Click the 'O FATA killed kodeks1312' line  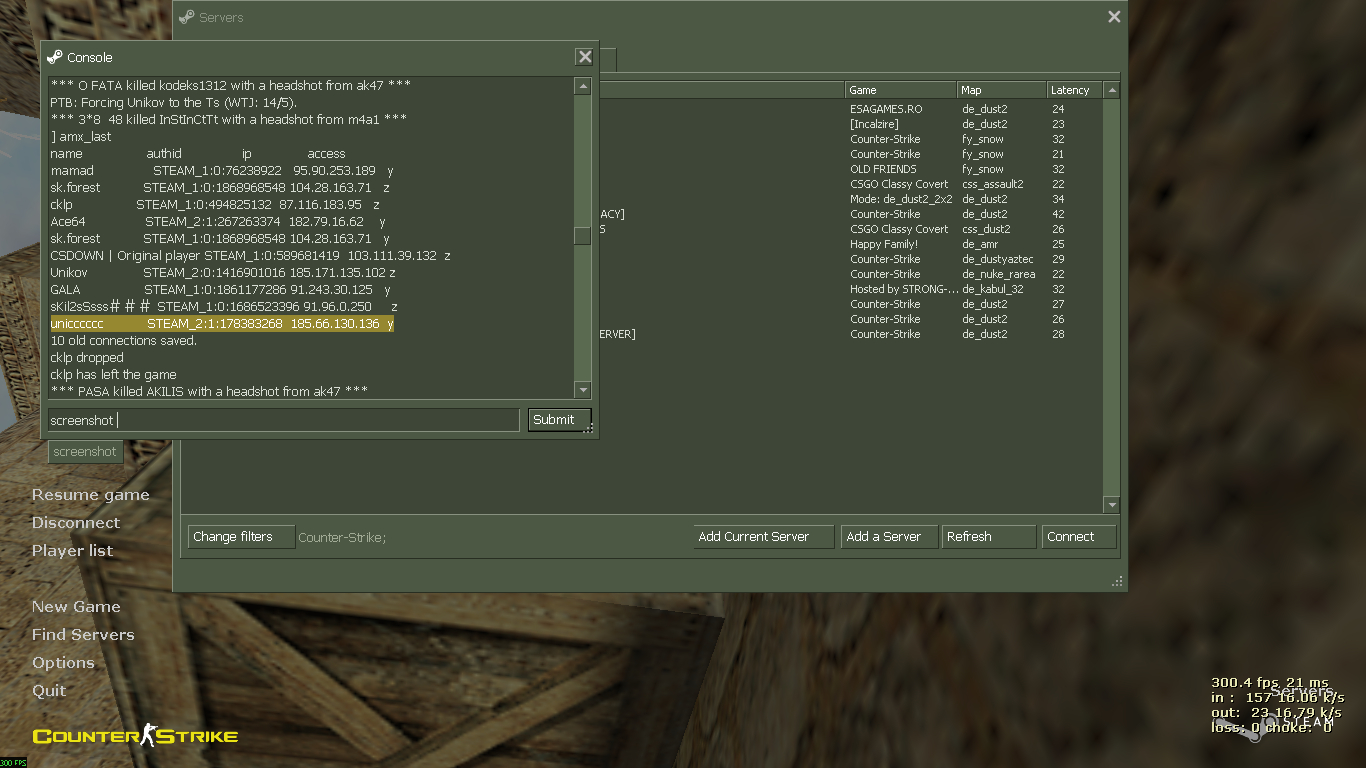pos(230,86)
